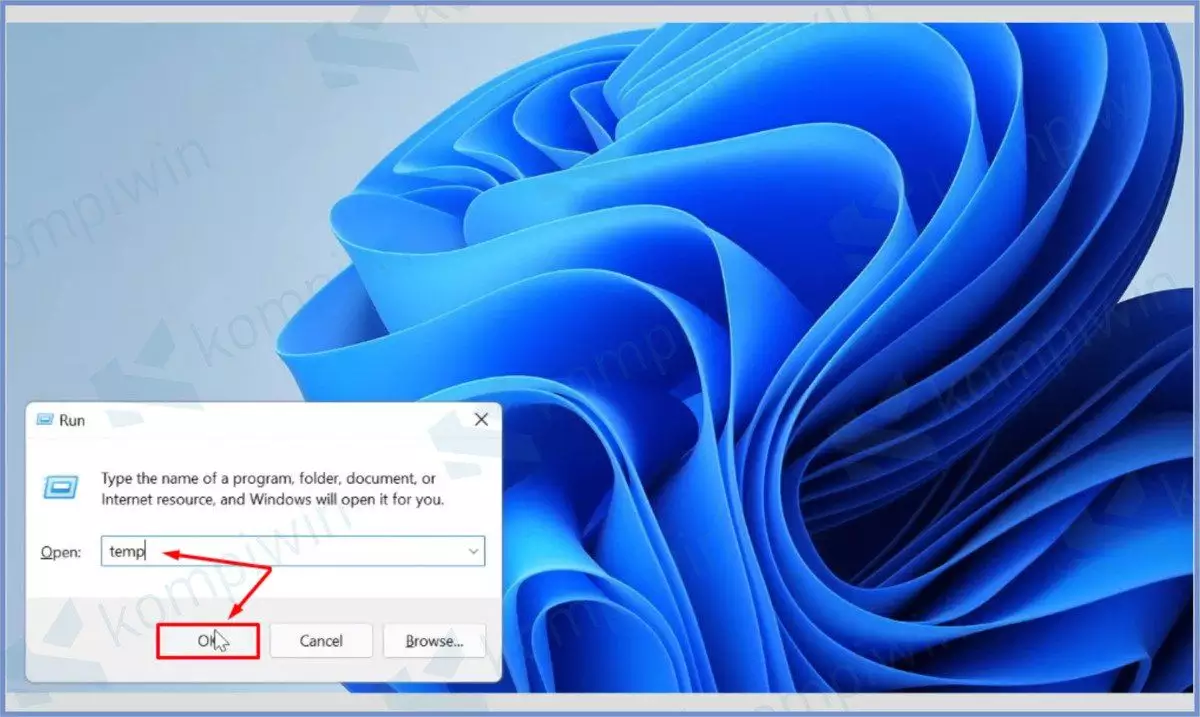Image resolution: width=1200 pixels, height=717 pixels.
Task: Click the gray footer area left of OK
Action: [x=90, y=641]
